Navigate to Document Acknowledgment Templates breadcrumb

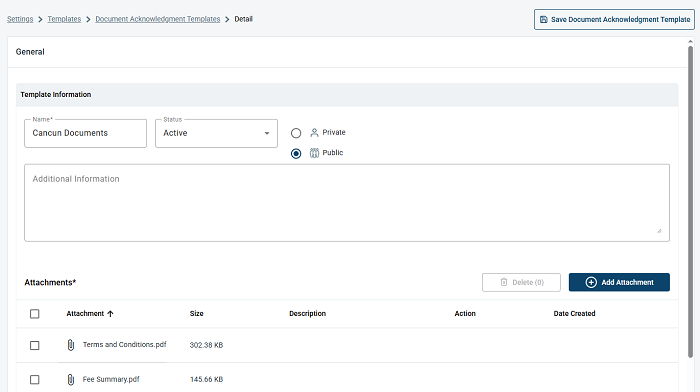(158, 19)
